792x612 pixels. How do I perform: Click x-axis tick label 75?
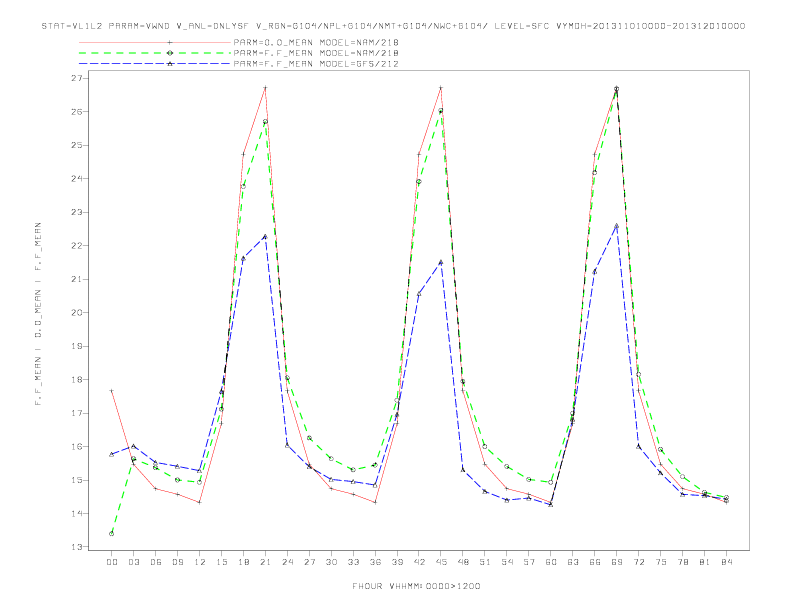click(661, 562)
